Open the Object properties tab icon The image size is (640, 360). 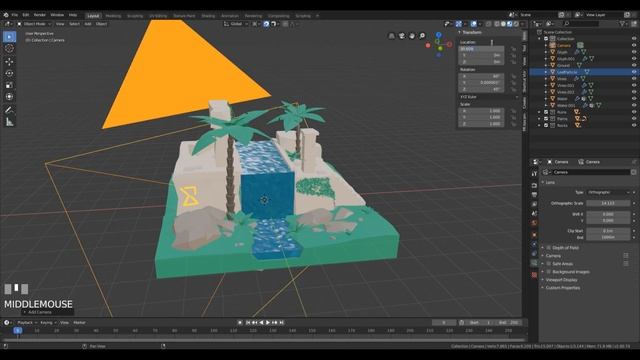pyautogui.click(x=534, y=235)
